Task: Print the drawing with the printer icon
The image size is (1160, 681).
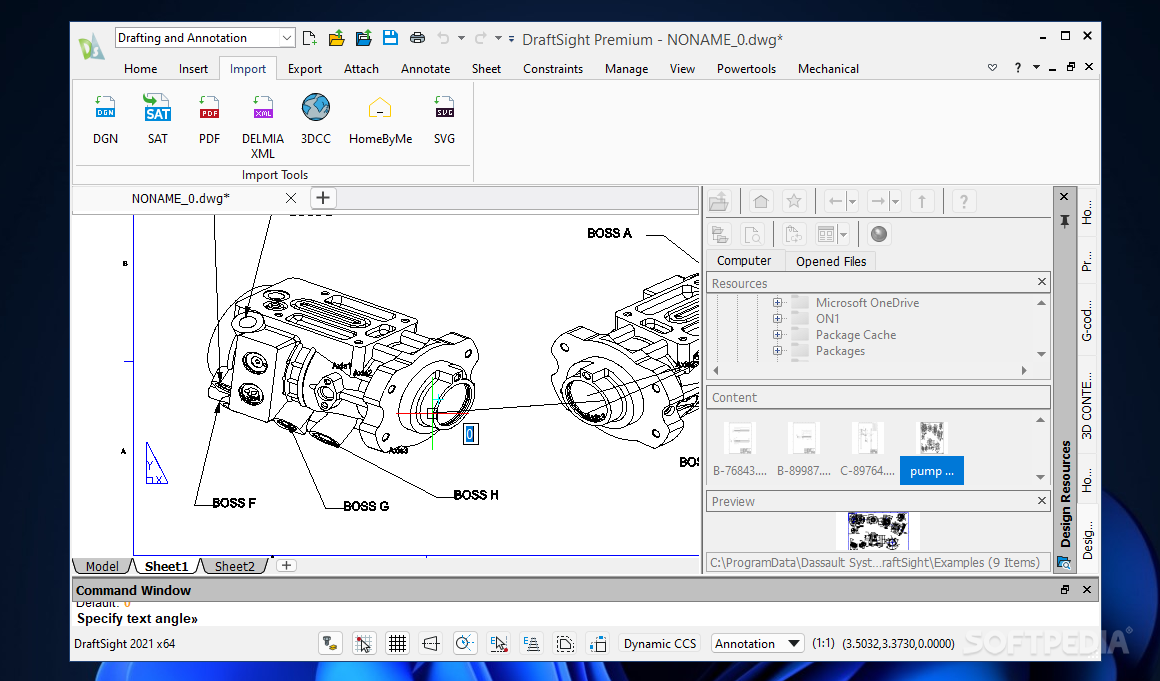Action: click(x=417, y=38)
